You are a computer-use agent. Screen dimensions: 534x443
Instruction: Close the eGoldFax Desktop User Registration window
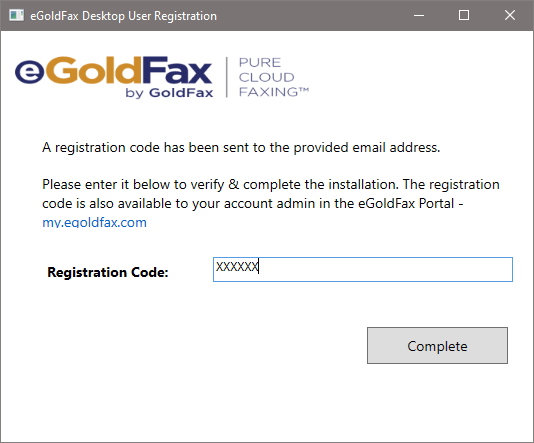click(510, 15)
